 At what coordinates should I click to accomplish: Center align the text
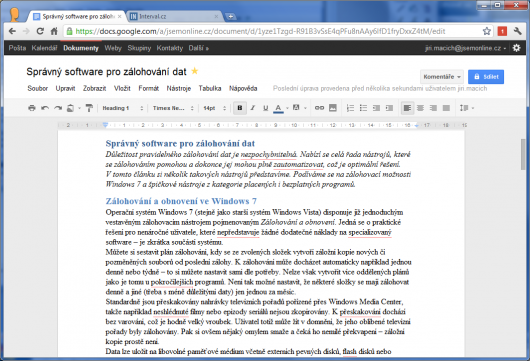click(420, 108)
